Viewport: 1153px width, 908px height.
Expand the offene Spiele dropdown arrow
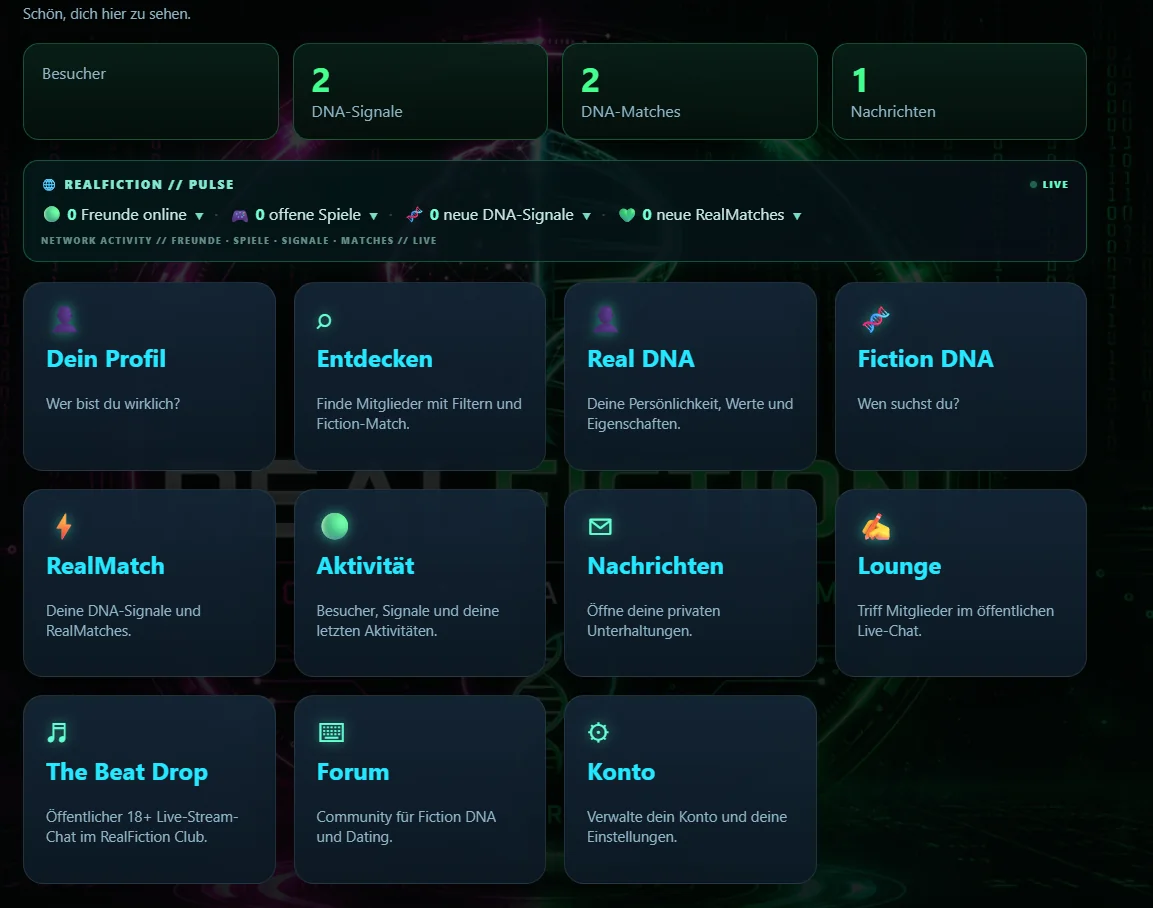point(373,216)
